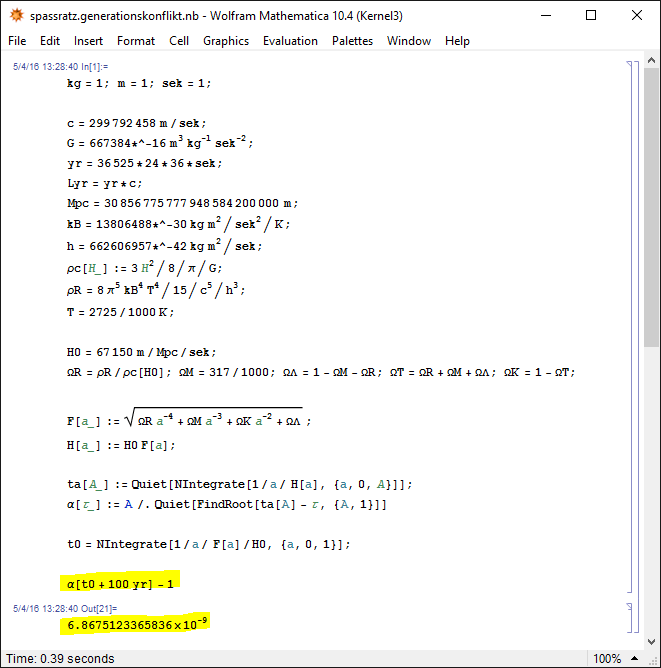Viewport: 661px width, 668px height.
Task: Click the ta[A_] NIntegrate definition line
Action: (x=240, y=484)
